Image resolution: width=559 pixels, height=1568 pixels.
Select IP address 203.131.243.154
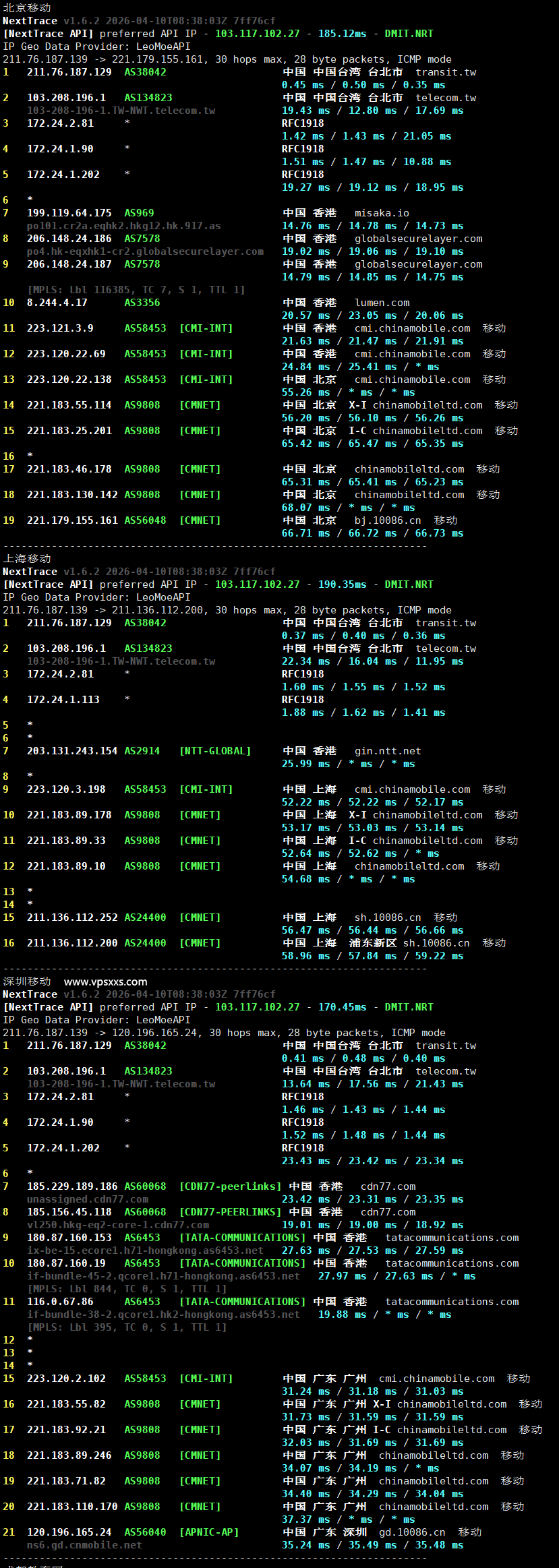pos(72,750)
